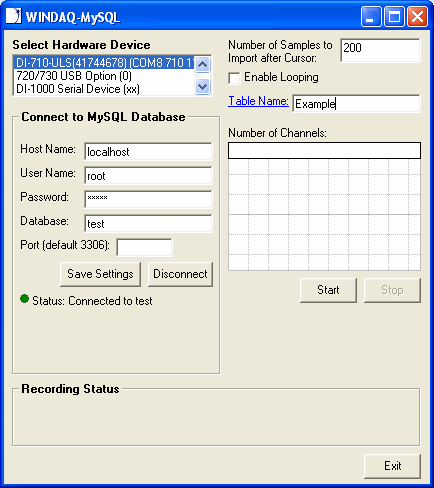Image resolution: width=434 pixels, height=488 pixels.
Task: Click the Exit button
Action: [x=392, y=466]
